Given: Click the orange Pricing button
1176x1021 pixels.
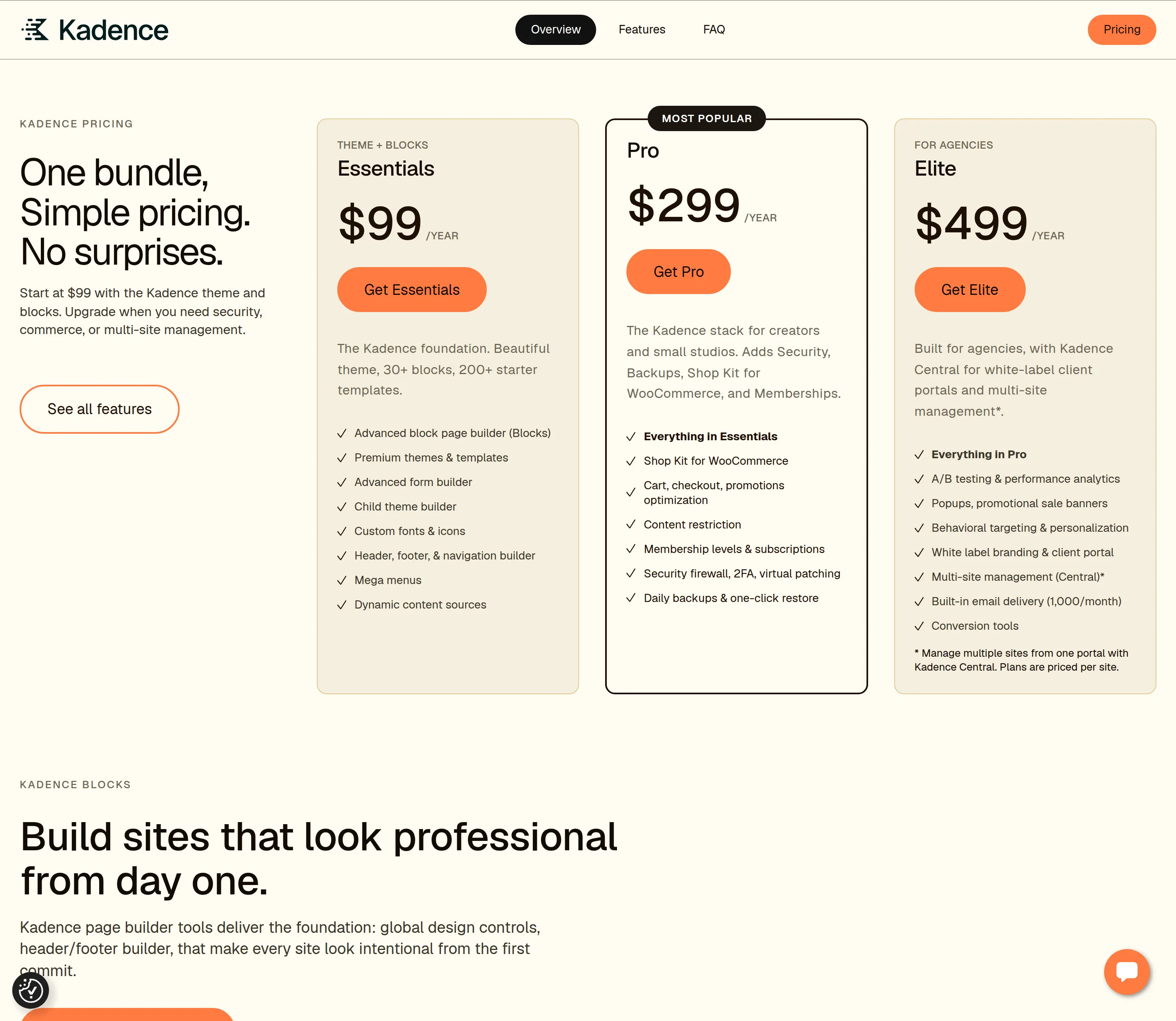Looking at the screenshot, I should pos(1122,30).
